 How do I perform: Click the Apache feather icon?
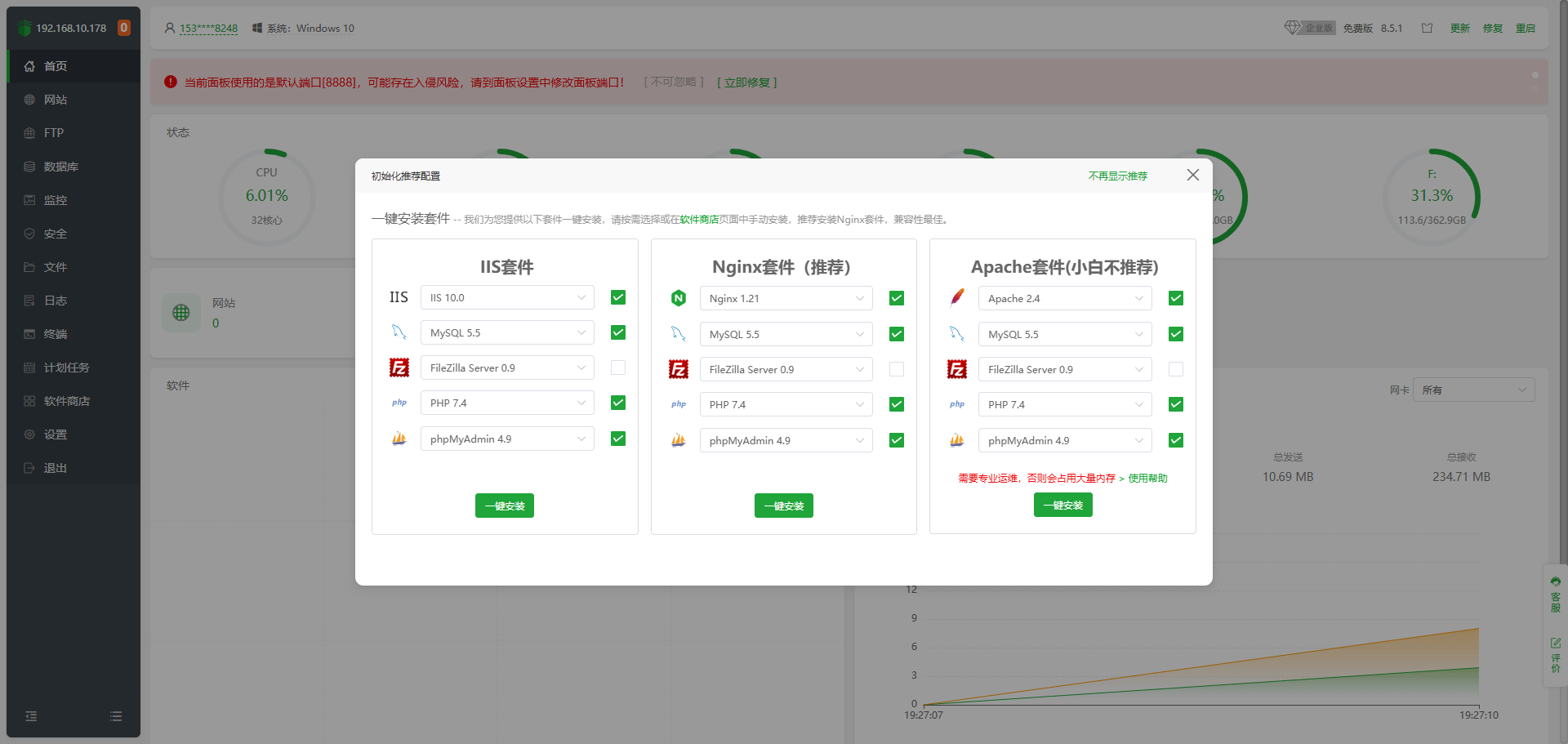point(957,298)
